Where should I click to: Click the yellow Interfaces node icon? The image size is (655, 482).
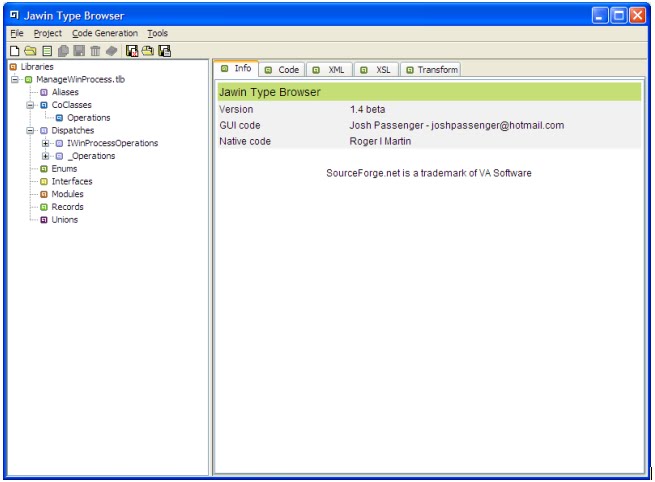[44, 182]
